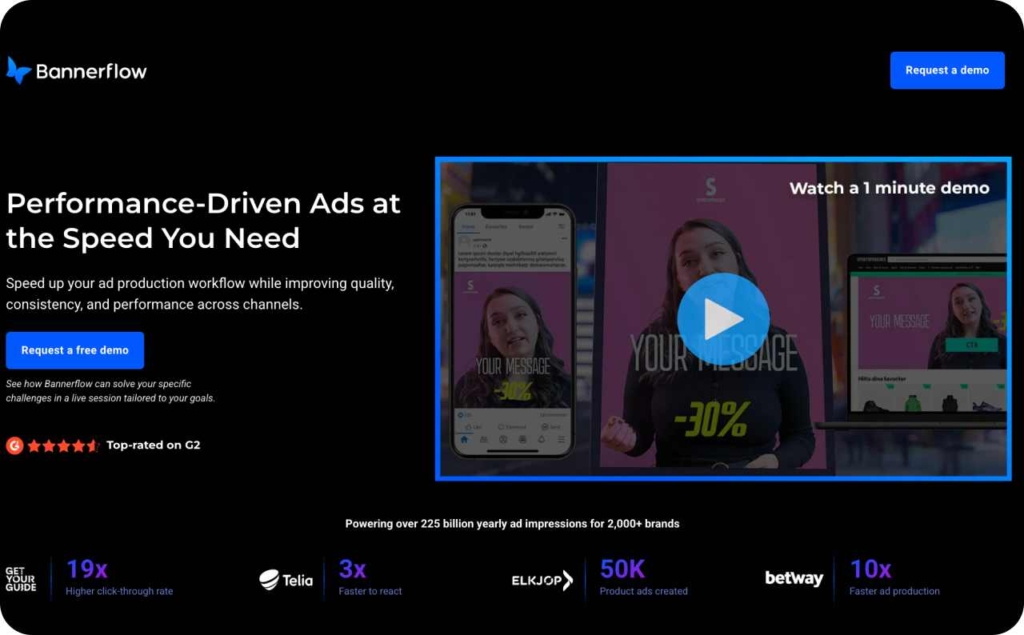Play the demo video

[x=723, y=317]
